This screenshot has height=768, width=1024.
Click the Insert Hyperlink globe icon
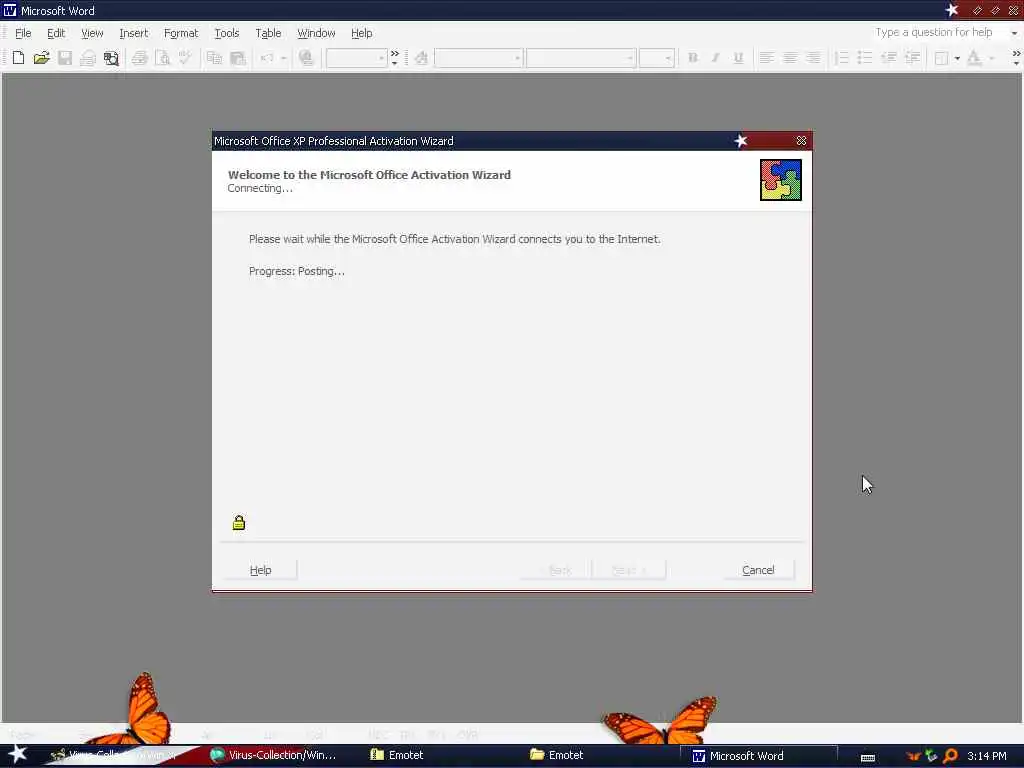(x=306, y=58)
